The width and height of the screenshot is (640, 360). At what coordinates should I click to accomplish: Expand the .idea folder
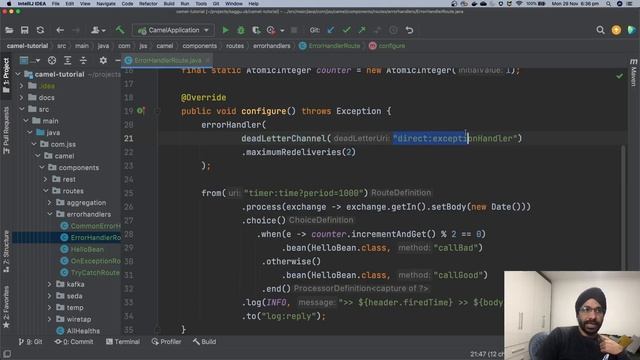click(x=22, y=86)
